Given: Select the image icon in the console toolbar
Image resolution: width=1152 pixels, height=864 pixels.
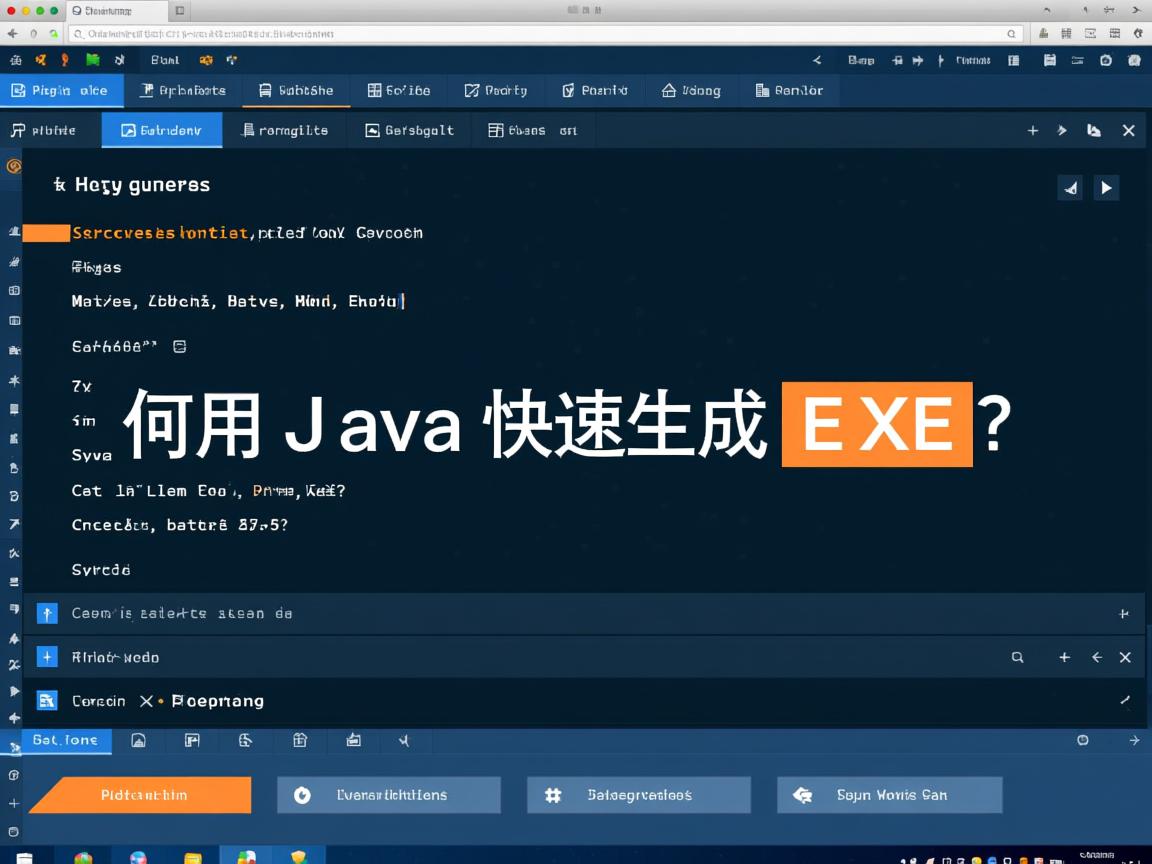Looking at the screenshot, I should [x=138, y=740].
